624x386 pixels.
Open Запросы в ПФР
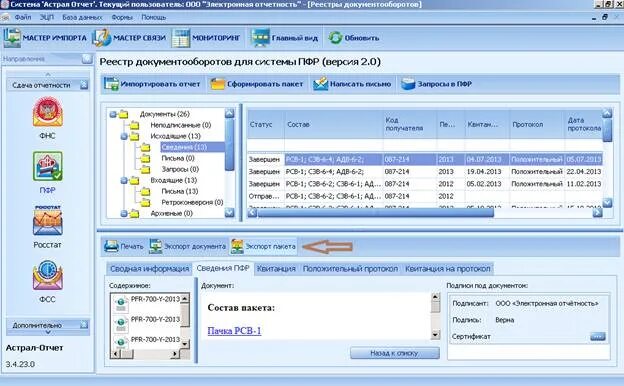point(437,84)
